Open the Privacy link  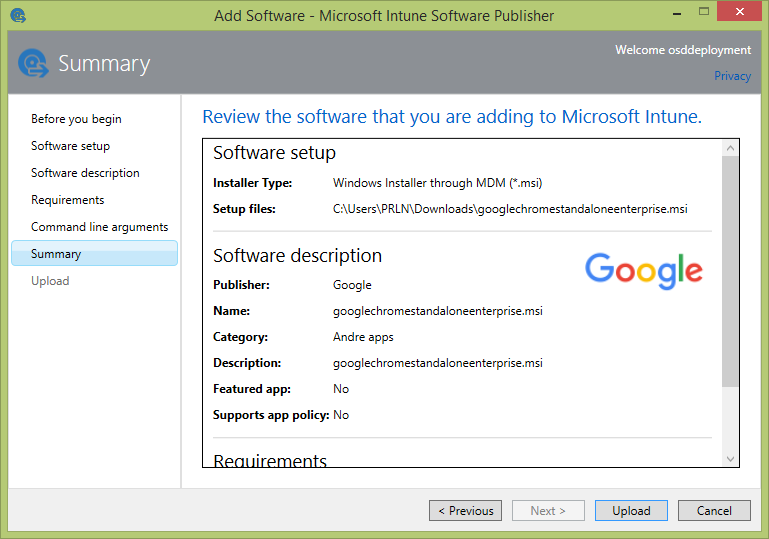tap(732, 76)
